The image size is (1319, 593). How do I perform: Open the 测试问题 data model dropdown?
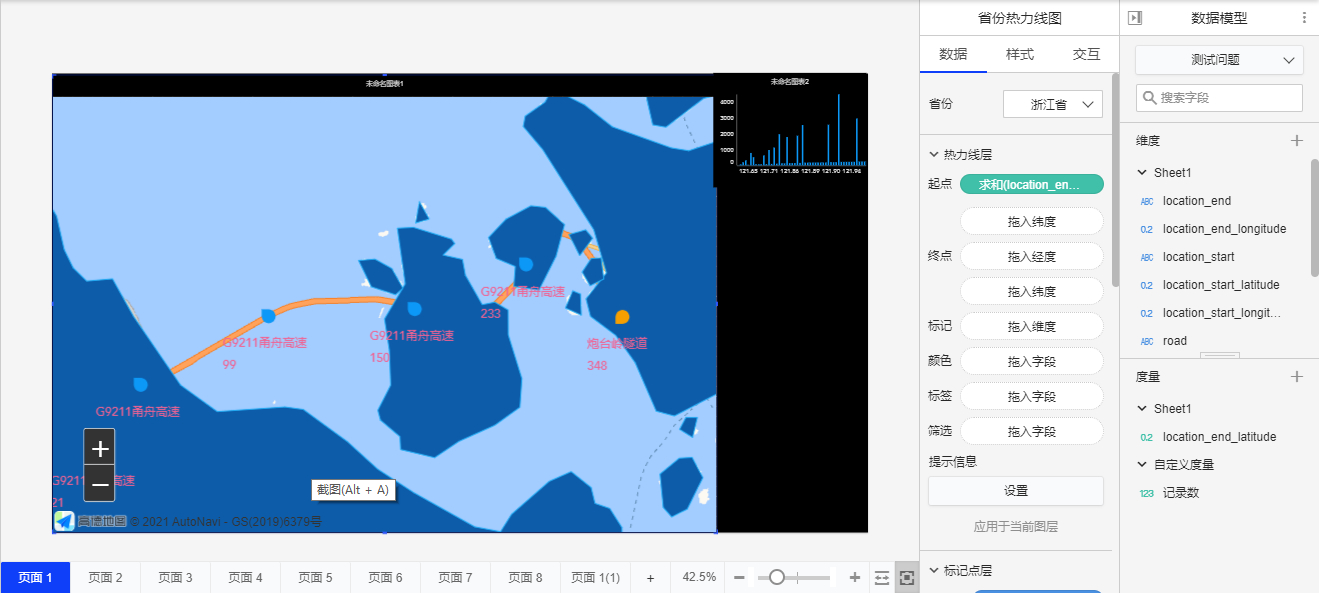(x=1219, y=60)
